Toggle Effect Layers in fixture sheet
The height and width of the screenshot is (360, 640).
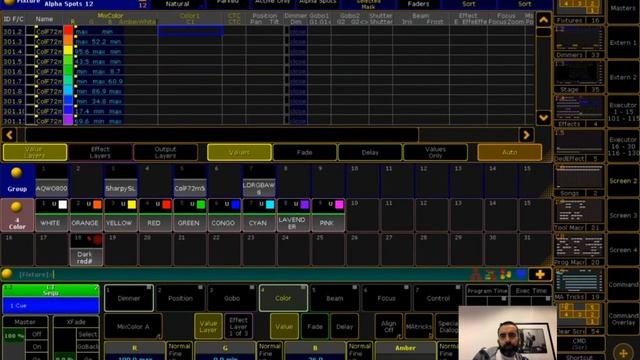100,152
